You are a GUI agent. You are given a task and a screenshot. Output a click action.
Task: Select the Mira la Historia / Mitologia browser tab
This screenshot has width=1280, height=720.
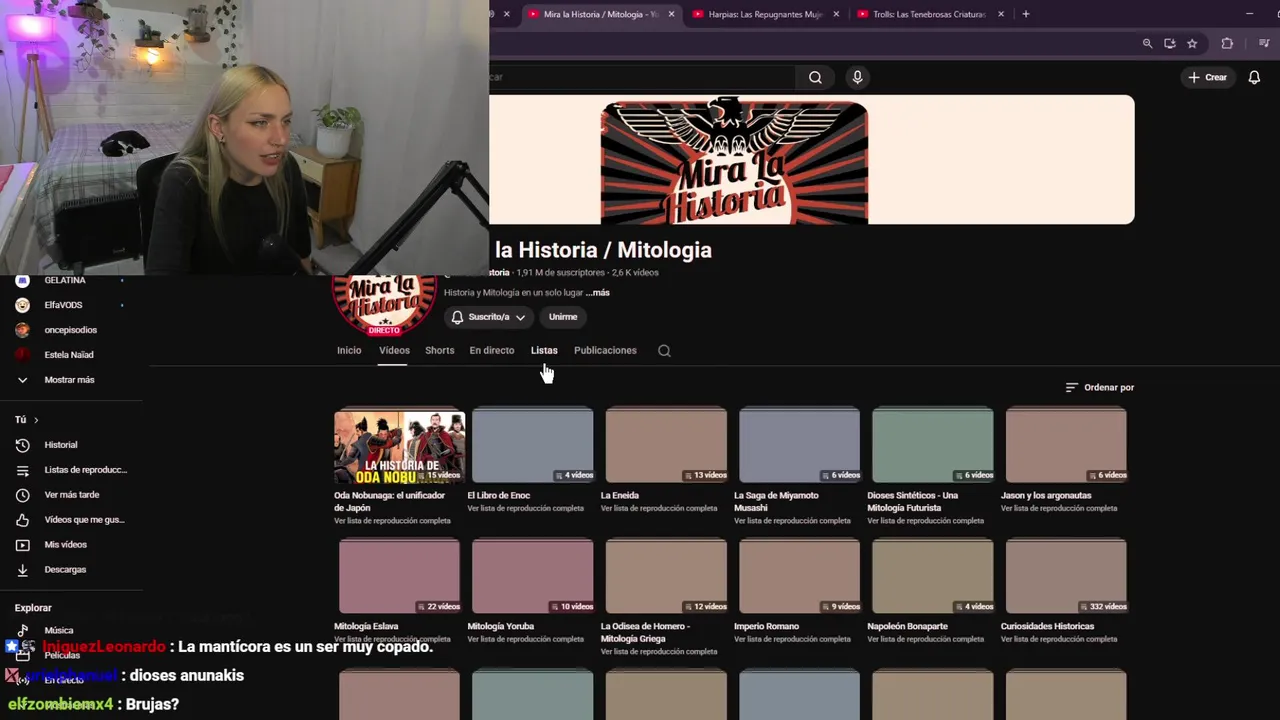pos(600,14)
